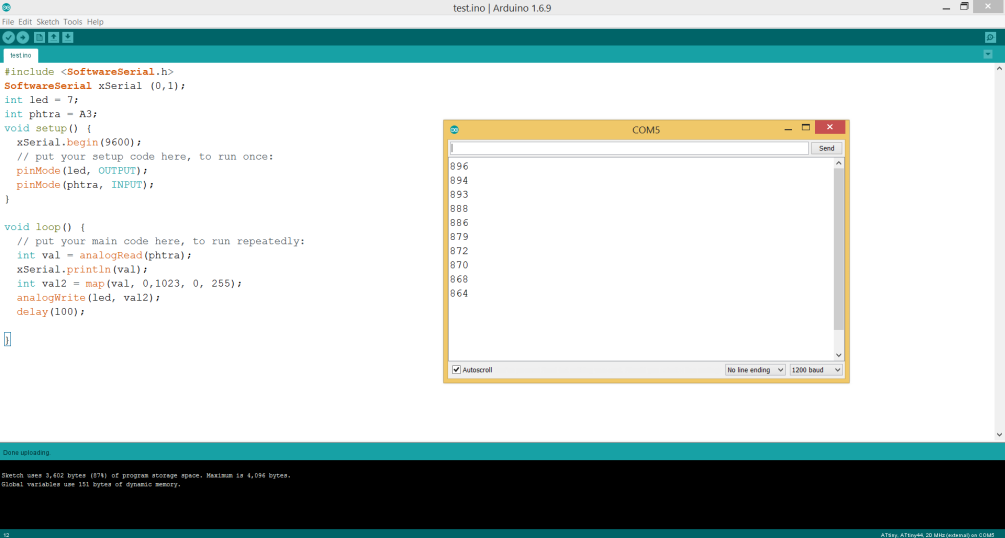Image resolution: width=1005 pixels, height=538 pixels.
Task: Click the xSerial.println(val) line
Action: point(82,269)
